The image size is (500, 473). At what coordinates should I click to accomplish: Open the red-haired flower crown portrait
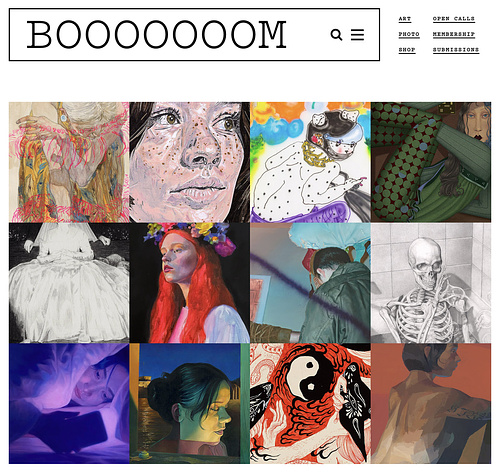pos(190,283)
